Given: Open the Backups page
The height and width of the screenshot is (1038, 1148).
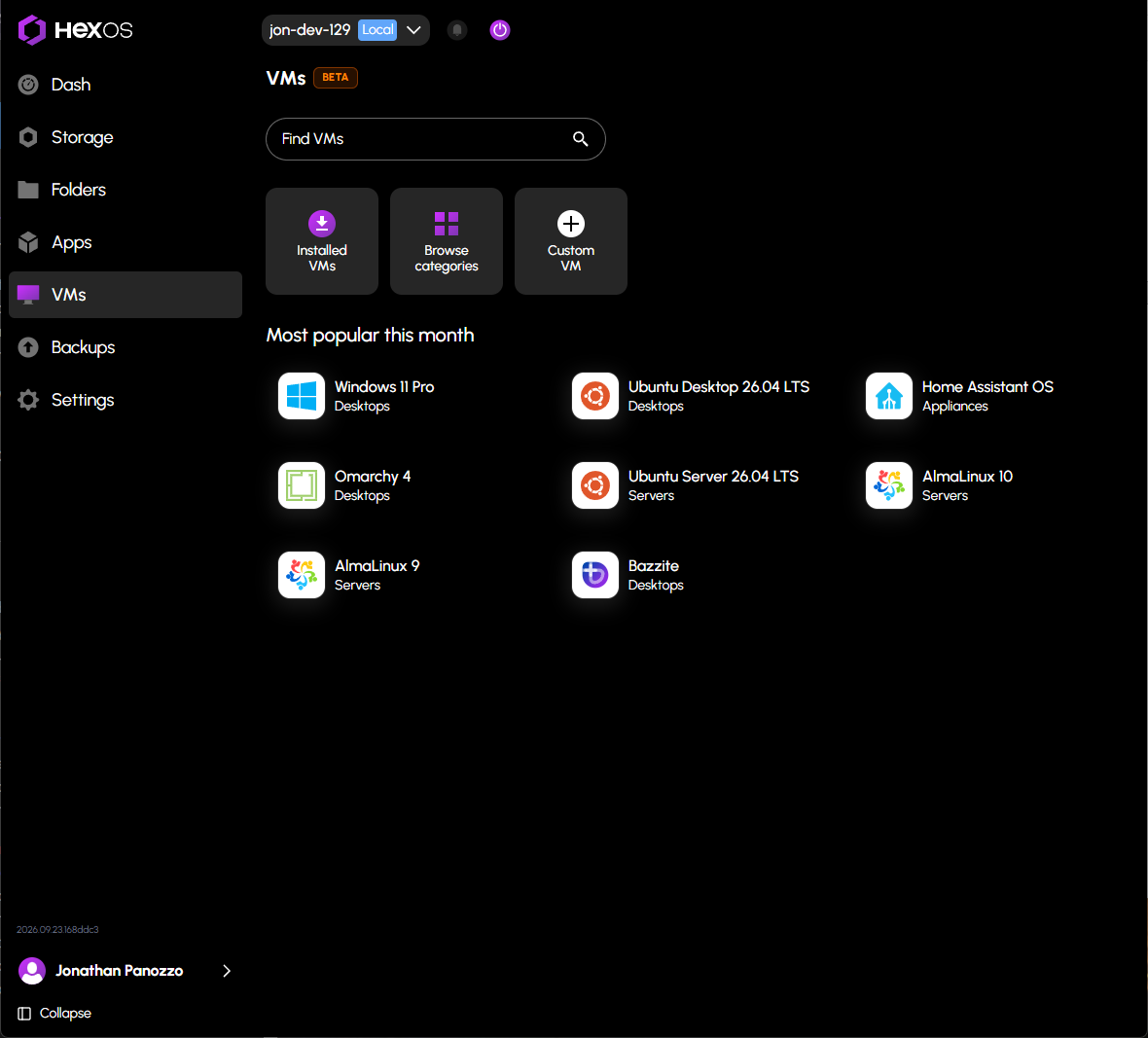Looking at the screenshot, I should click(126, 347).
